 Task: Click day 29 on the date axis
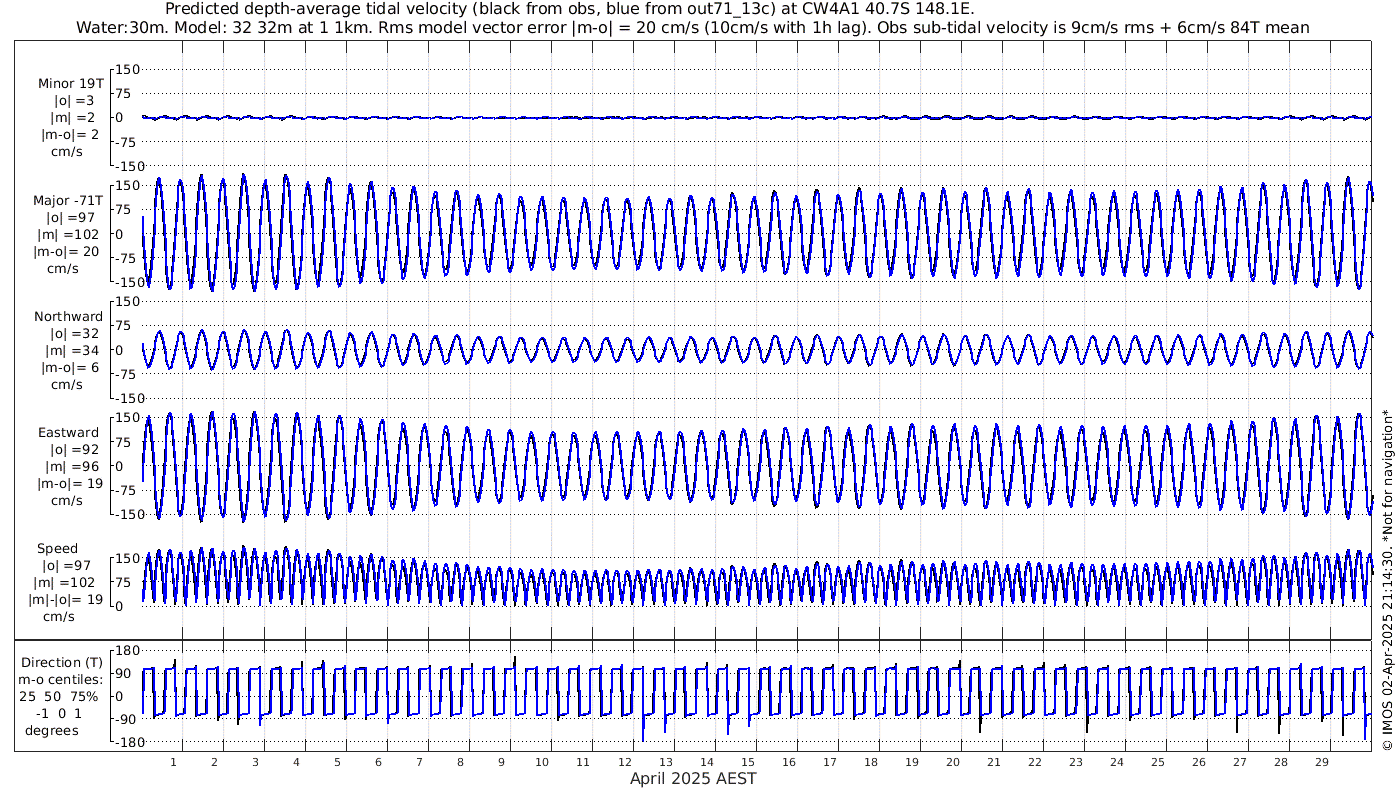1321,762
